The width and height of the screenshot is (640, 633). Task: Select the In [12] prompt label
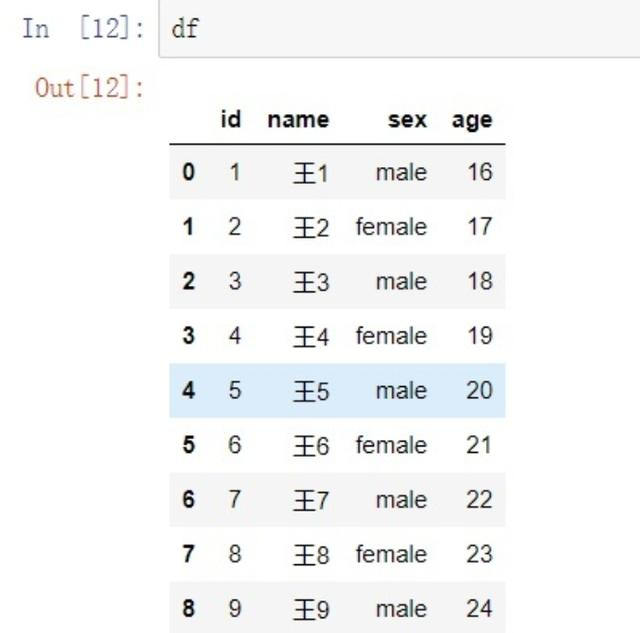[83, 29]
